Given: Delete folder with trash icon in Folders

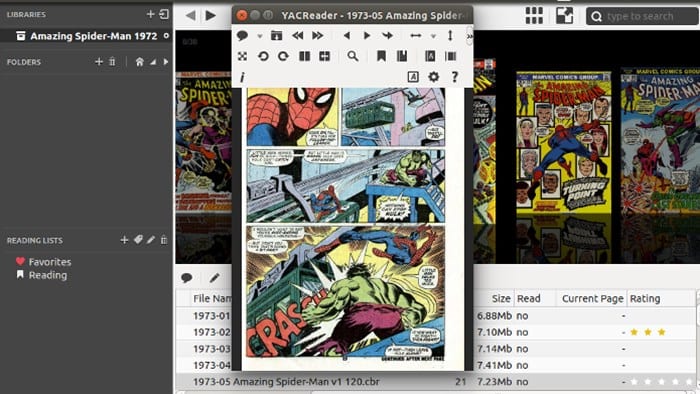Looking at the screenshot, I should (112, 62).
